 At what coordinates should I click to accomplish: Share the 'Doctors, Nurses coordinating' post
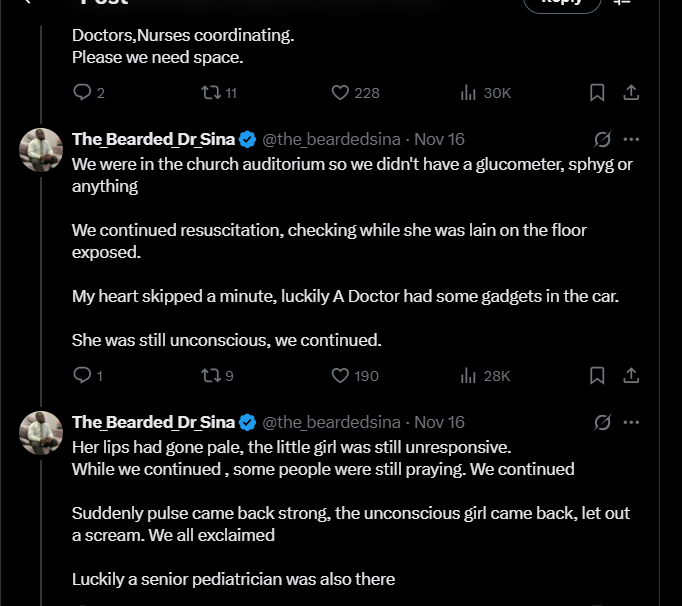click(631, 93)
